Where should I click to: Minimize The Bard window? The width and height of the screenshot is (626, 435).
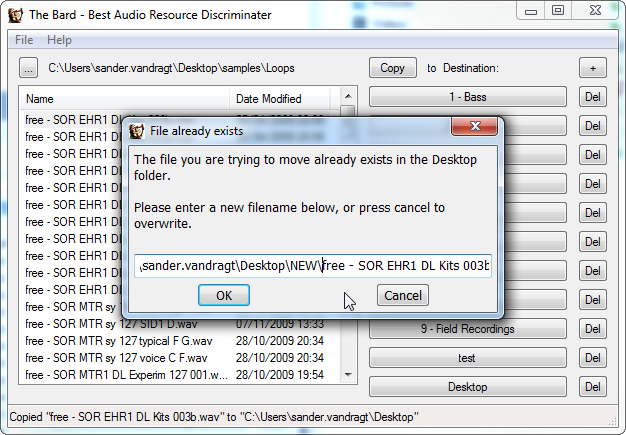click(531, 10)
